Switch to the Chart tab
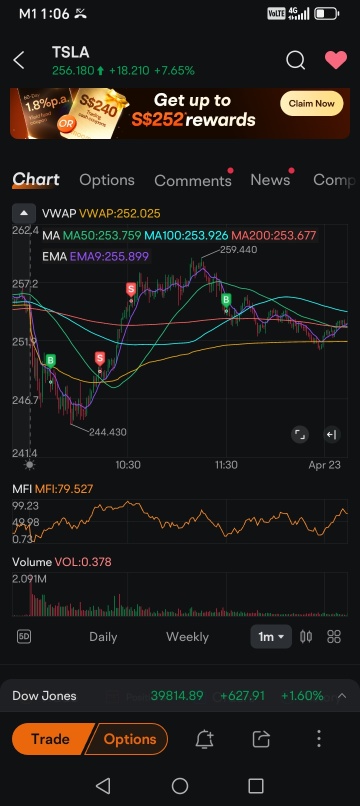This screenshot has width=360, height=806. pos(36,180)
